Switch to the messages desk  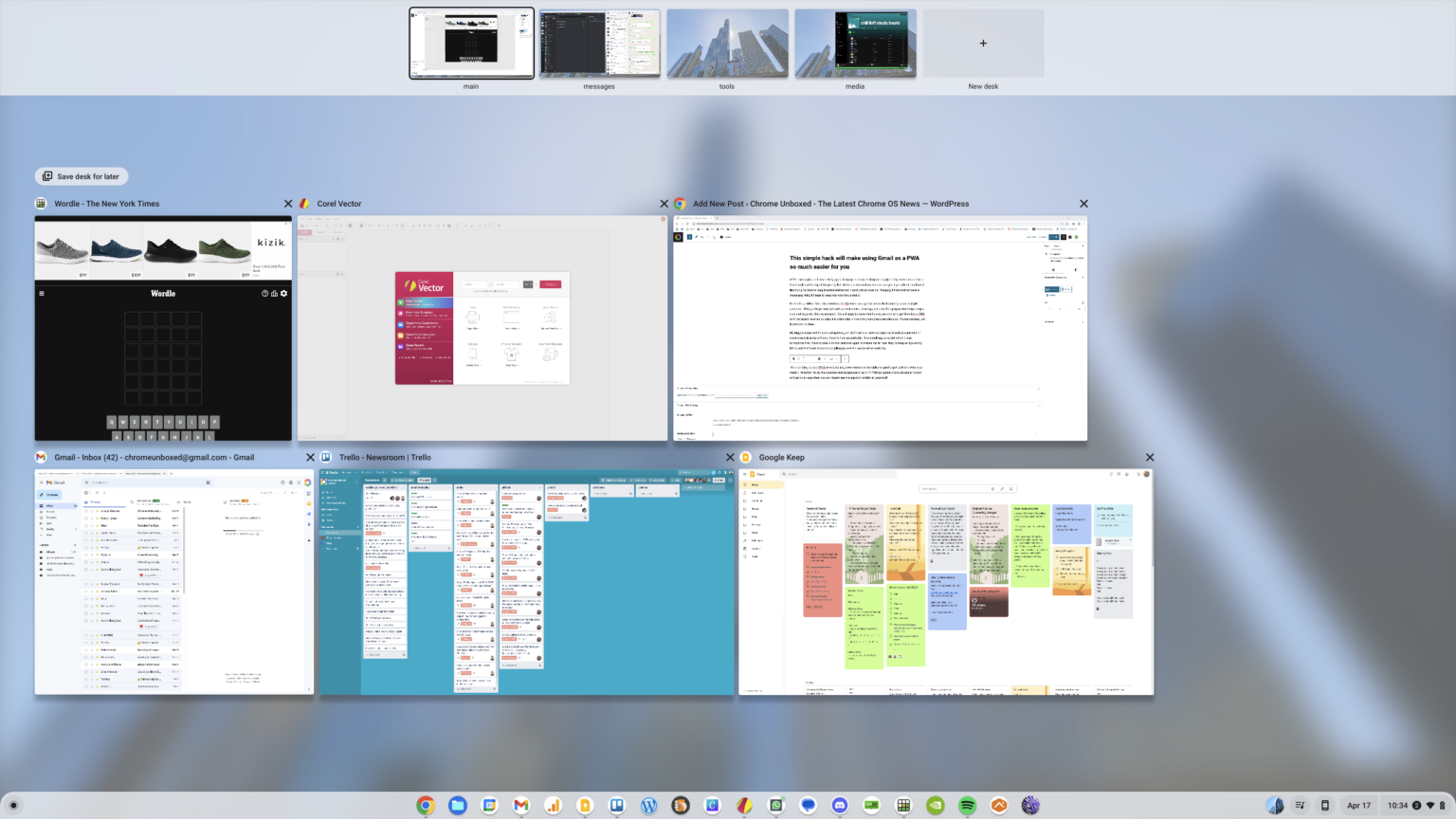[599, 44]
